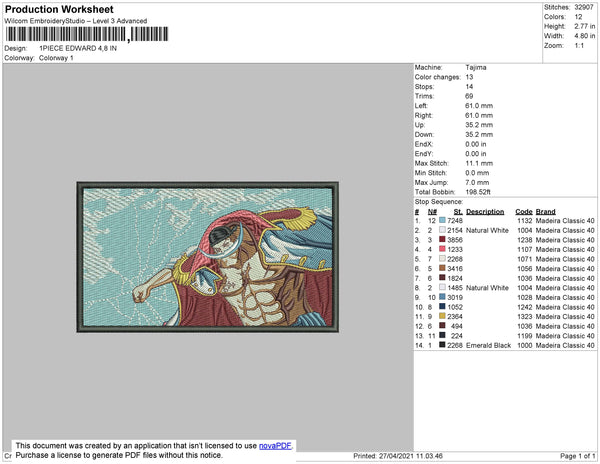
Task: Click the 'Colorway 1' value
Action: click(56, 58)
